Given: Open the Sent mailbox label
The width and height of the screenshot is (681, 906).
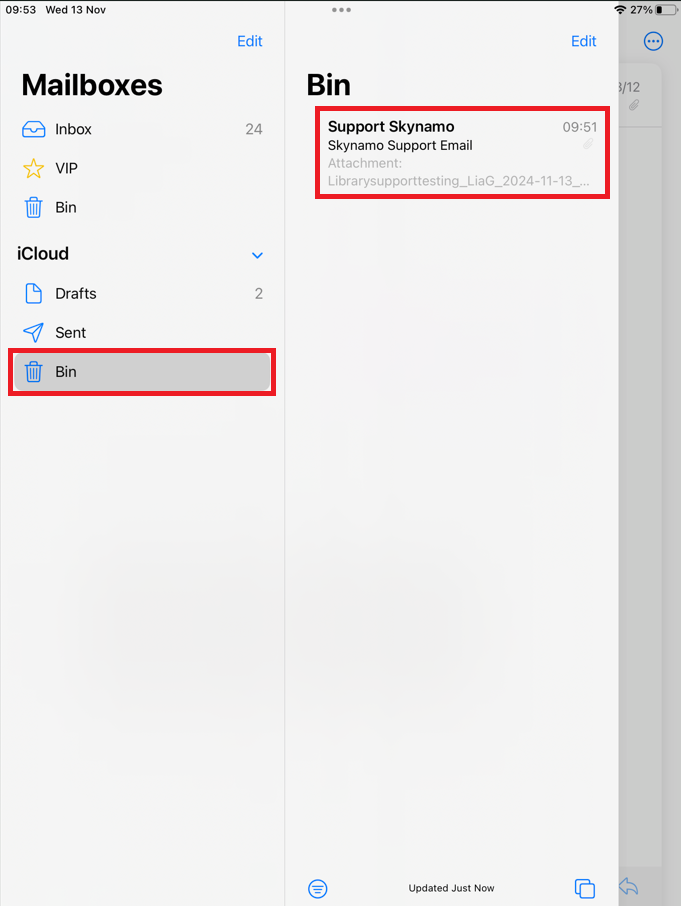Looking at the screenshot, I should click(x=70, y=332).
